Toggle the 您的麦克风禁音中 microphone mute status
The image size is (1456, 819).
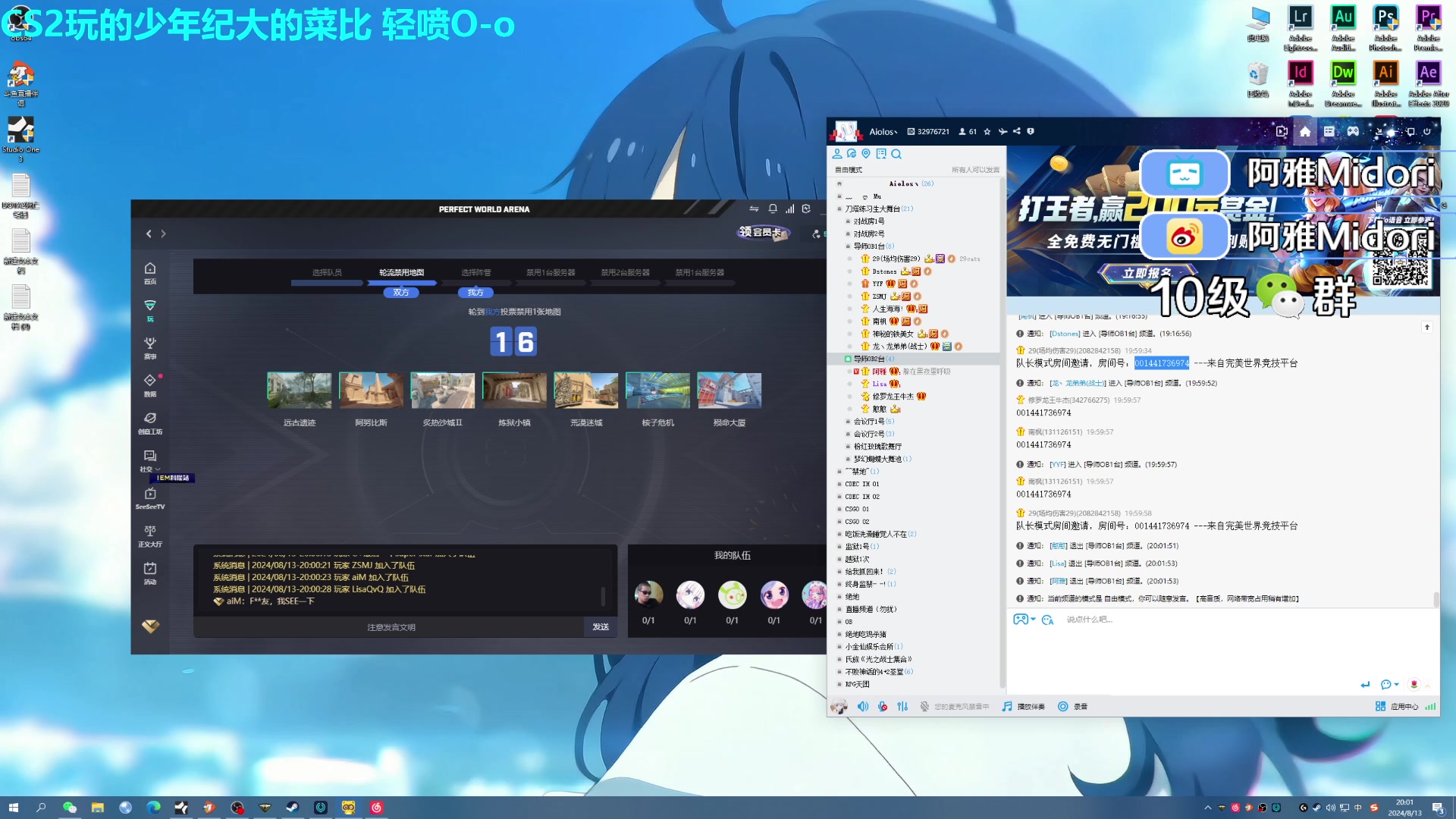(x=955, y=706)
